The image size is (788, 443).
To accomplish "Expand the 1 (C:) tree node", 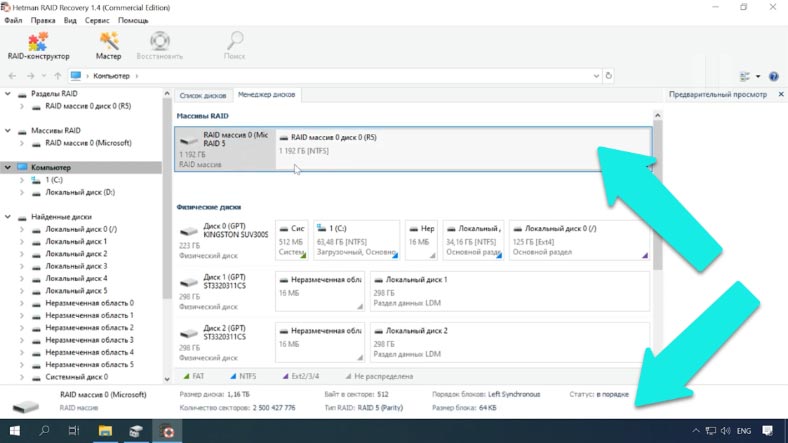I will (x=22, y=180).
